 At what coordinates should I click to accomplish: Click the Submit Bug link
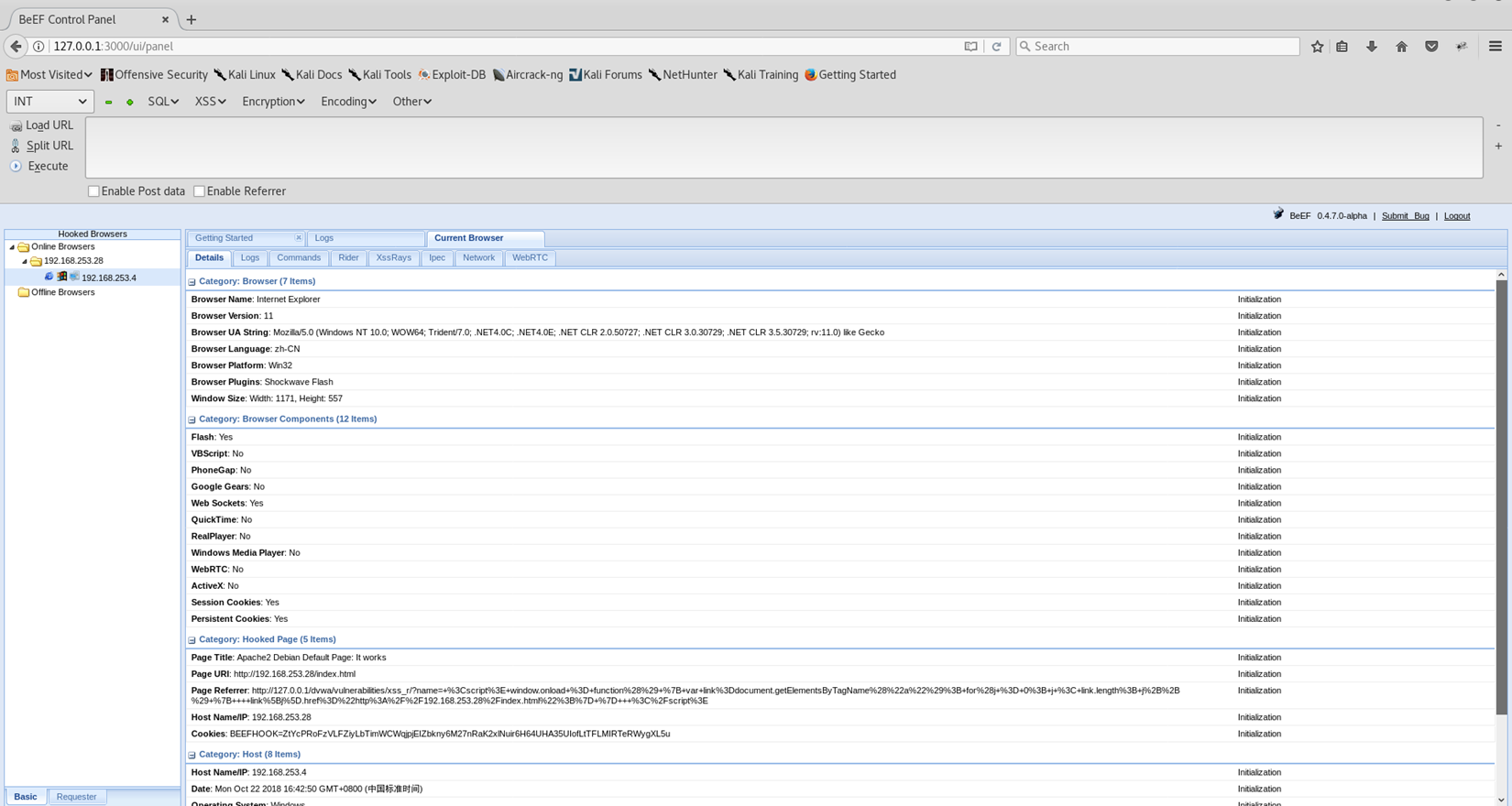click(1405, 216)
